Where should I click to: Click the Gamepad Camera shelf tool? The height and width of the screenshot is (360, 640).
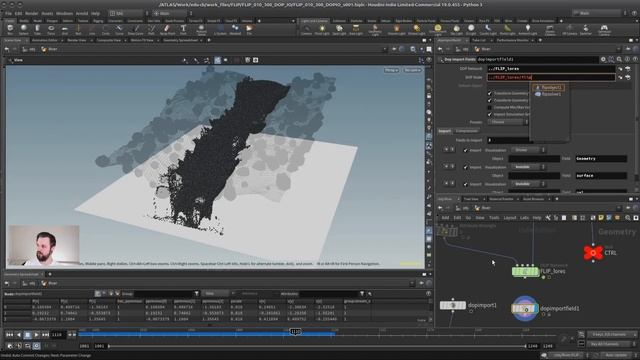(x=604, y=30)
